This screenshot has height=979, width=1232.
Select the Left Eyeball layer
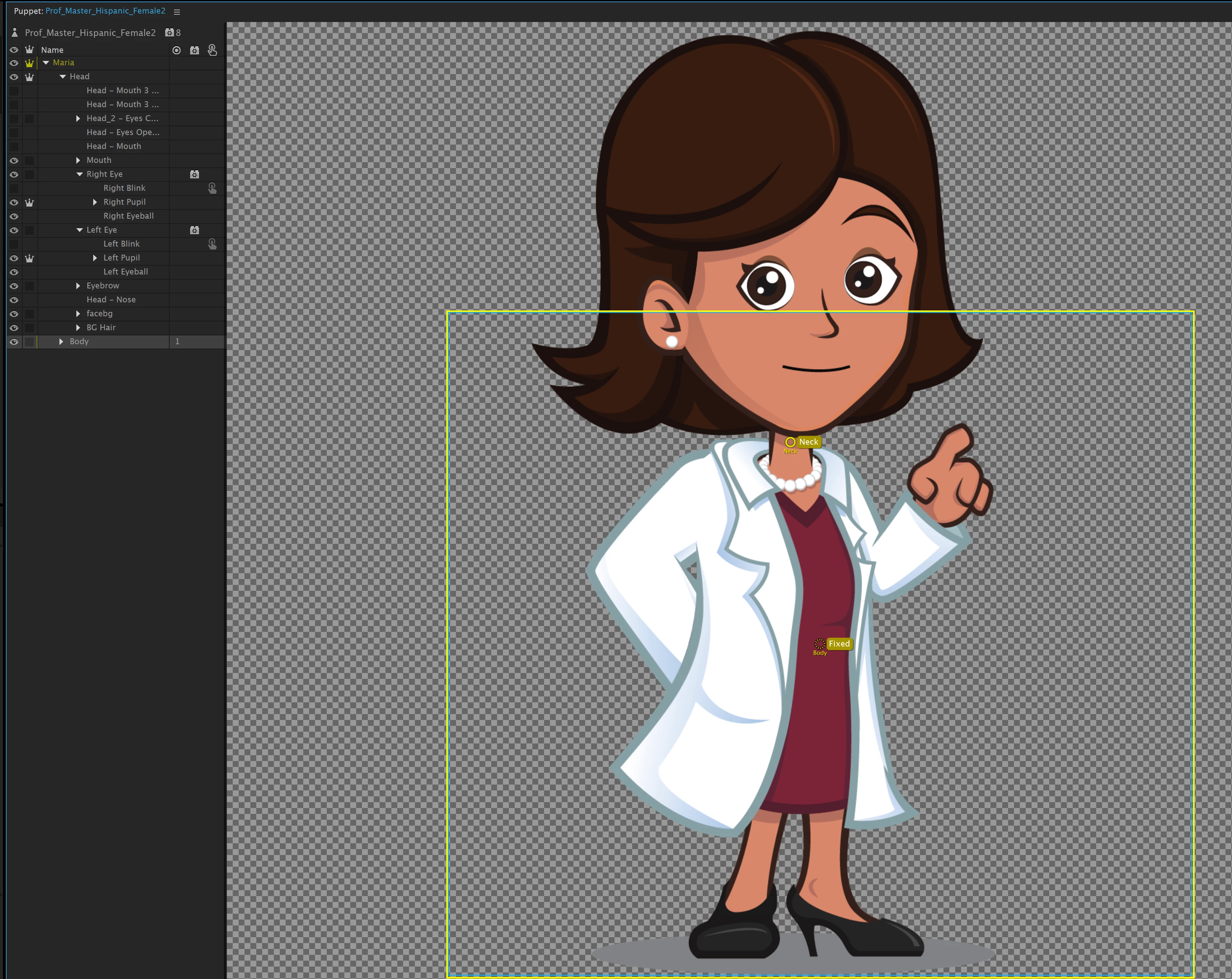[x=126, y=272]
